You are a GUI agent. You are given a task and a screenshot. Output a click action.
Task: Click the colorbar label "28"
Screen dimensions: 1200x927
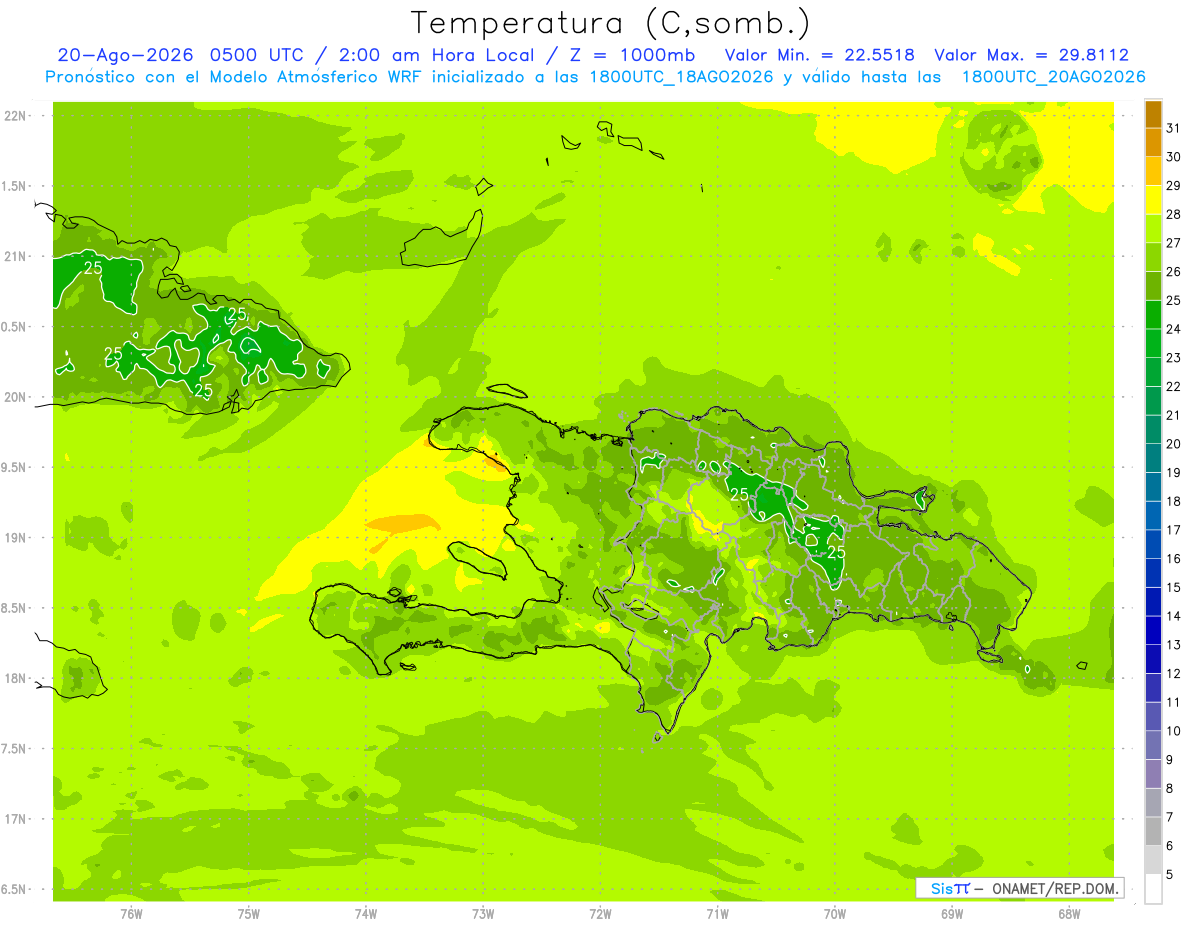click(x=1174, y=214)
